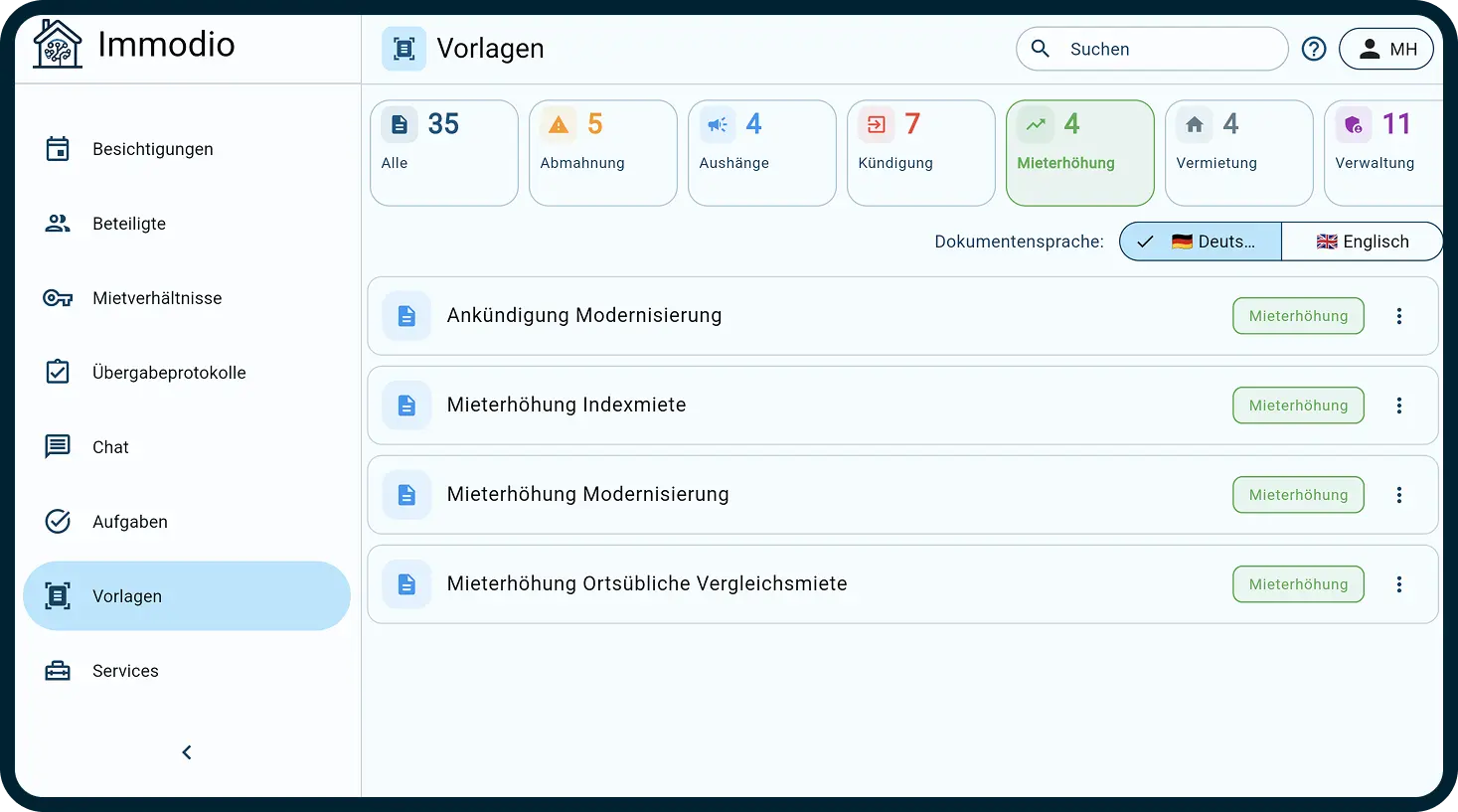Open three-dot menu for Ortsübliche Vergleichsmiete
Screen dimensions: 1458x812
click(1399, 584)
